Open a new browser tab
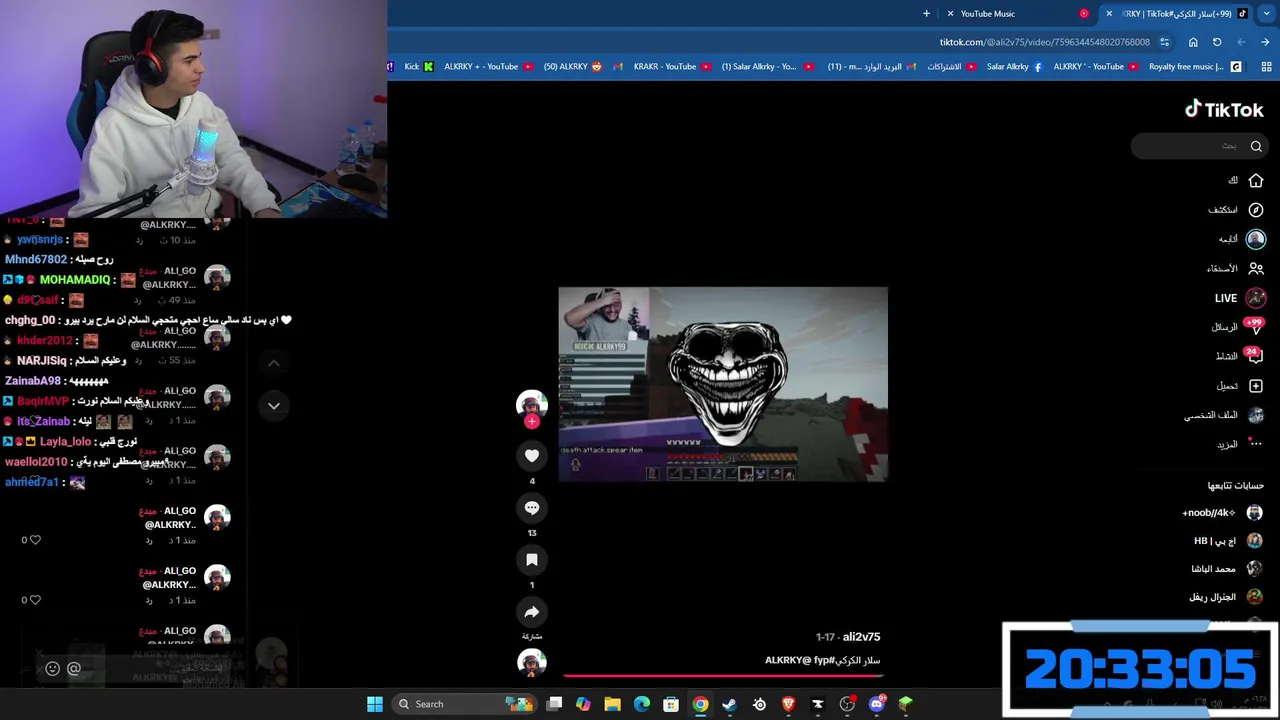1280x720 pixels. point(926,14)
